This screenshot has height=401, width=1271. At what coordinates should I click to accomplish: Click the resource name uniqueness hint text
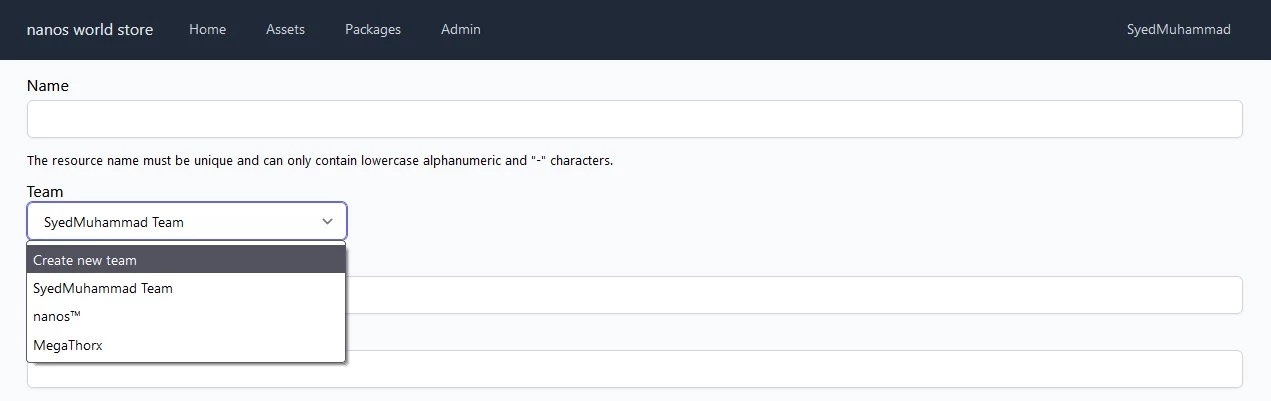pos(320,160)
